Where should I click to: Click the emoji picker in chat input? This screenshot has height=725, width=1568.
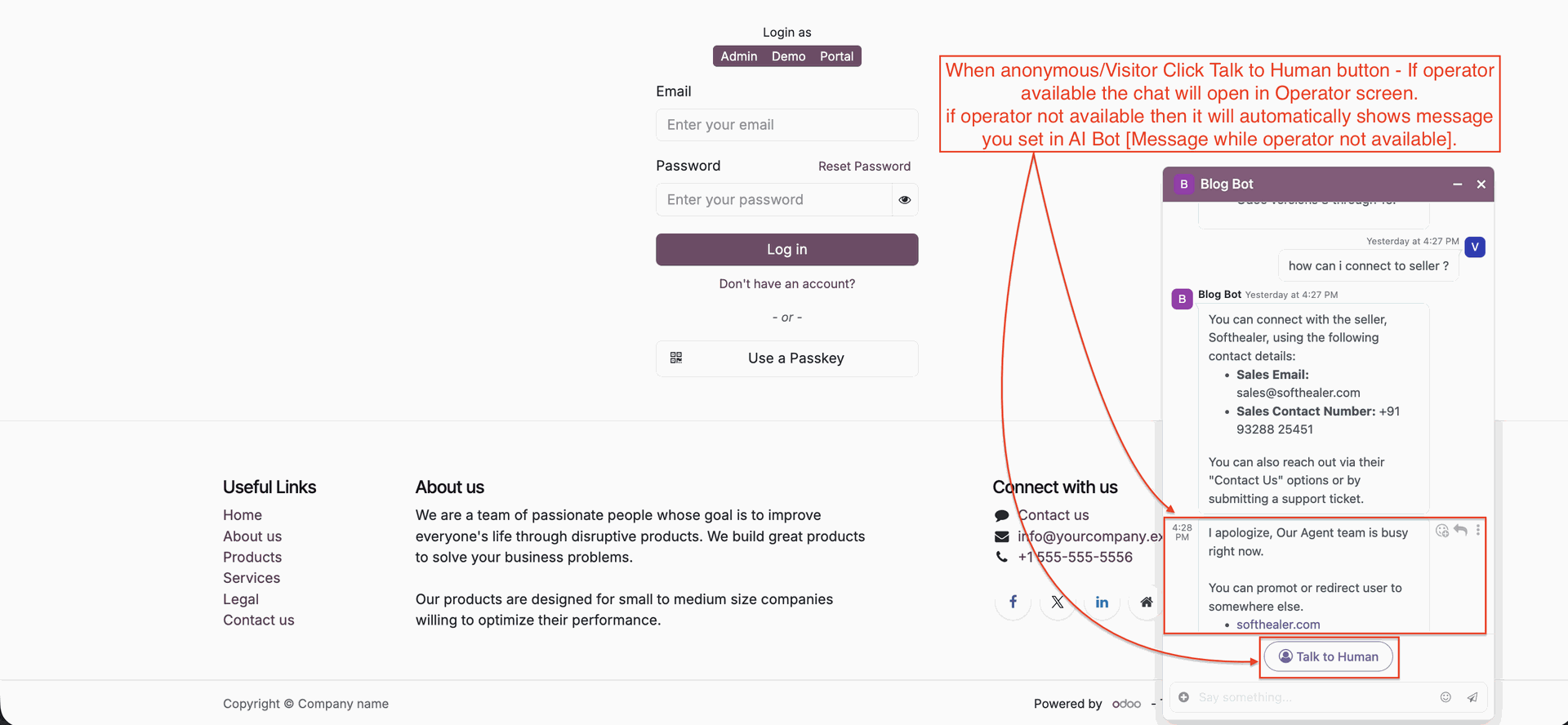tap(1445, 697)
